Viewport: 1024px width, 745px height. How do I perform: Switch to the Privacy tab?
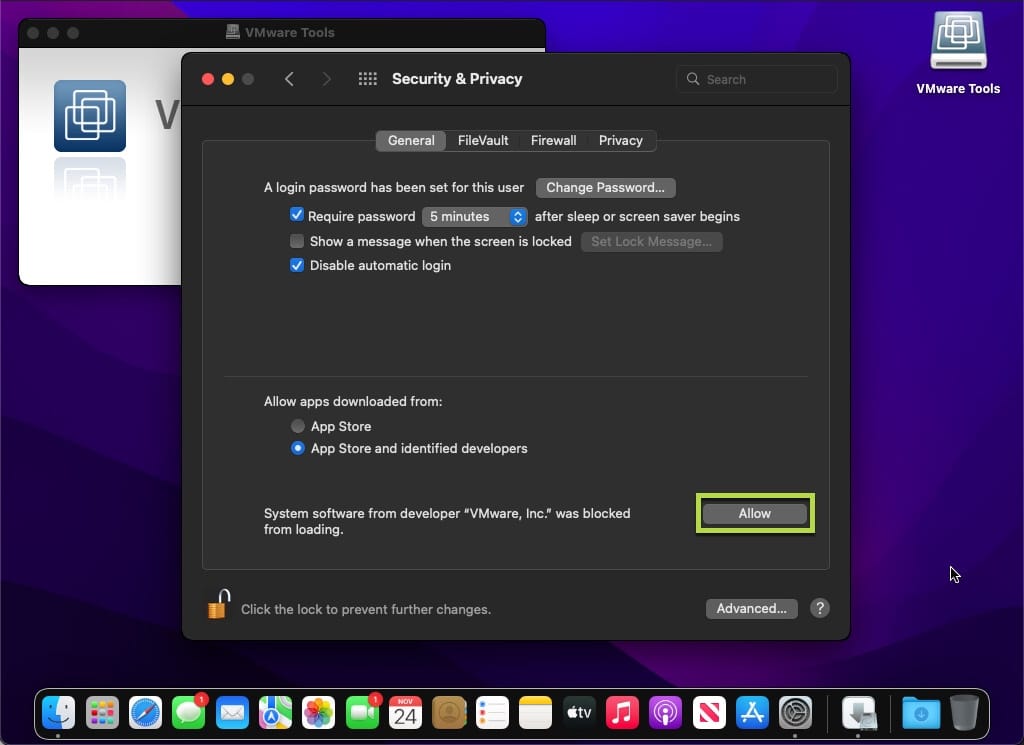(620, 140)
